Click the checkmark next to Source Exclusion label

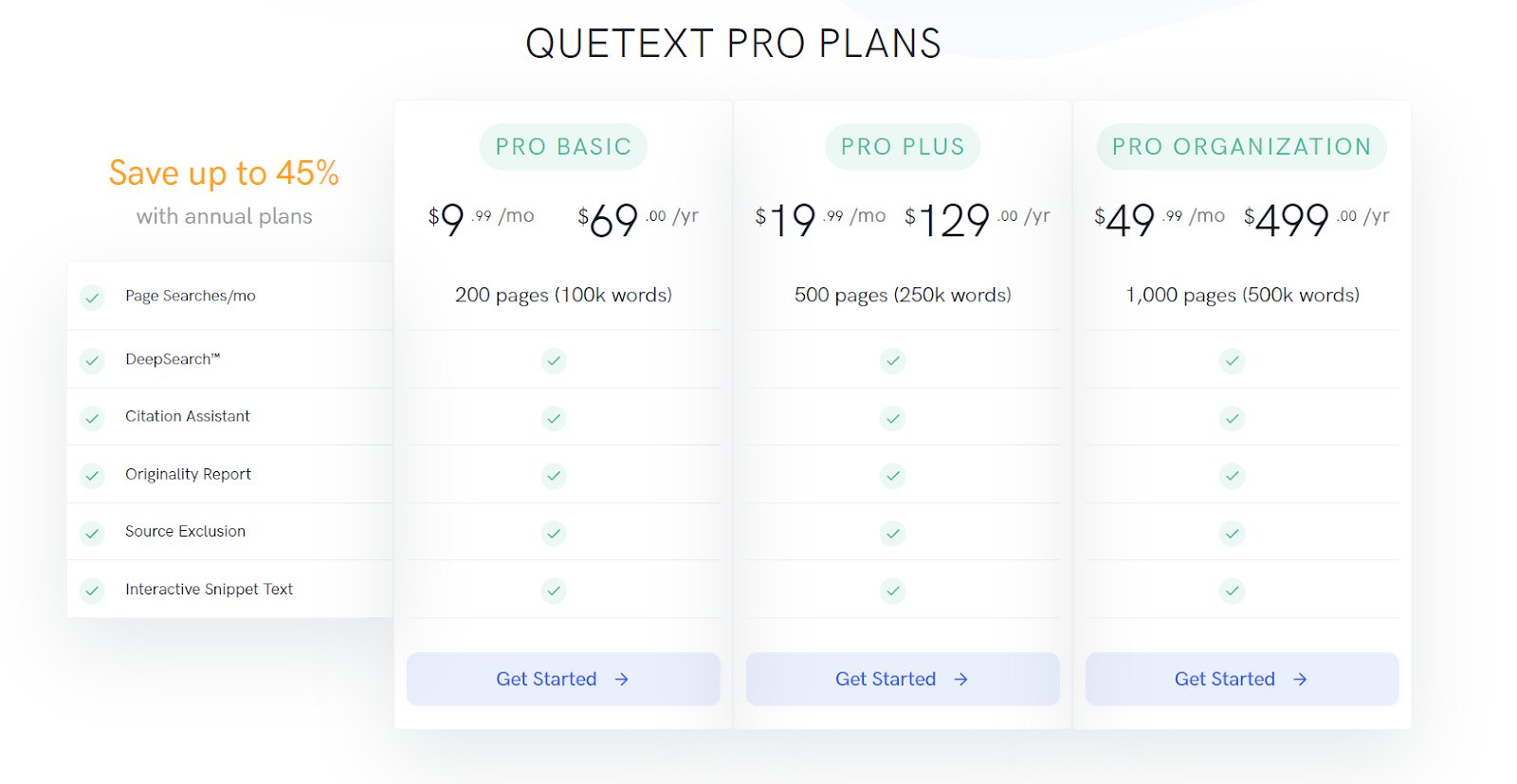(92, 533)
